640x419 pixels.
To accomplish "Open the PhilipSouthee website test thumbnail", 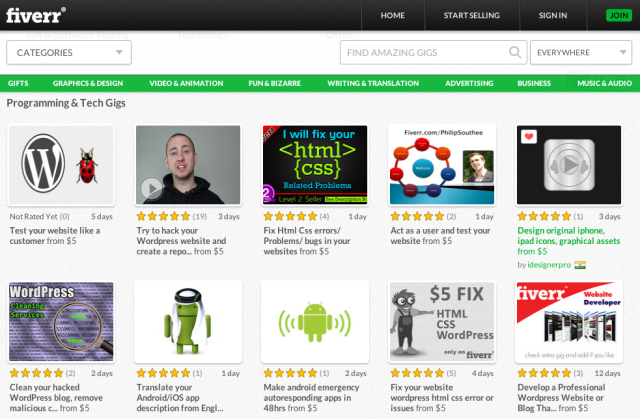I will point(442,165).
